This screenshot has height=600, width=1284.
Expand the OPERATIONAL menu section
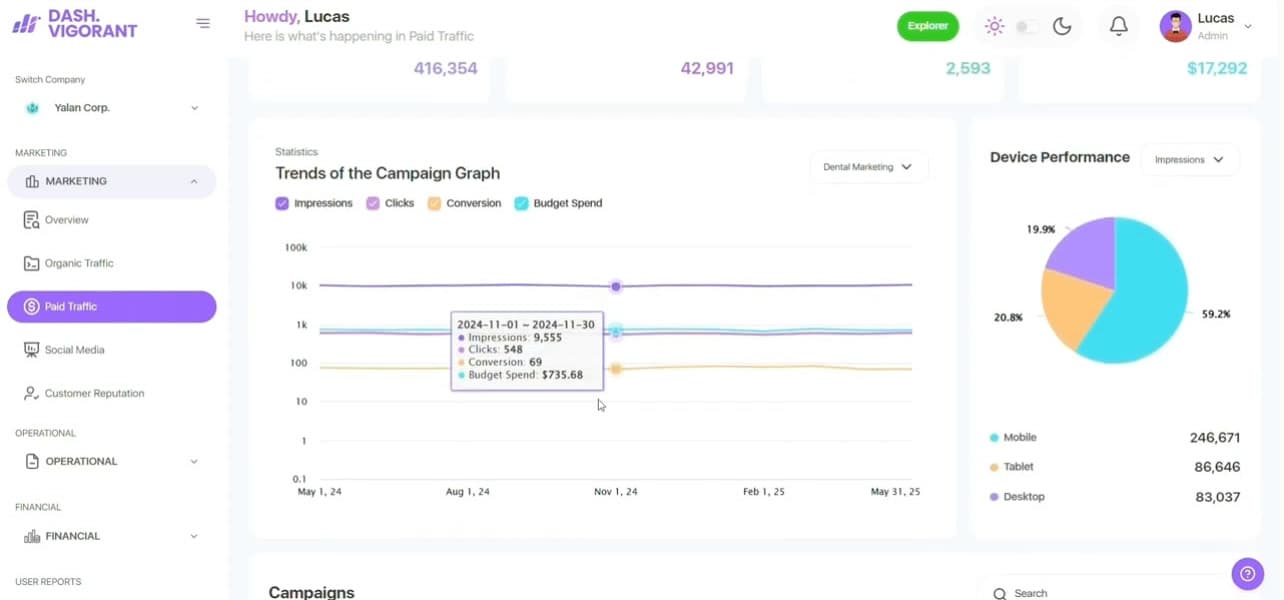111,462
